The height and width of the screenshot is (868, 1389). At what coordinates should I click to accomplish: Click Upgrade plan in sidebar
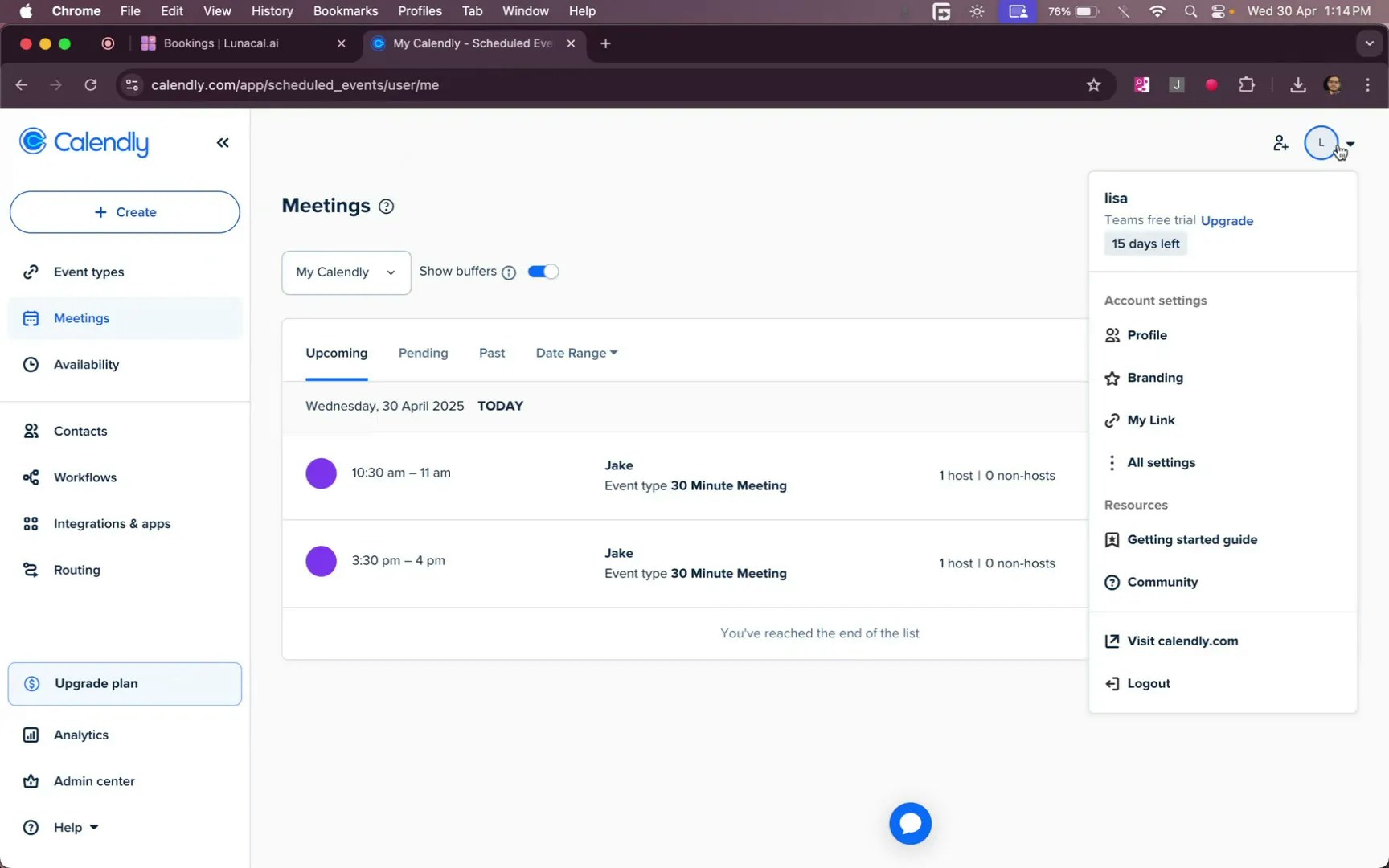tap(125, 684)
